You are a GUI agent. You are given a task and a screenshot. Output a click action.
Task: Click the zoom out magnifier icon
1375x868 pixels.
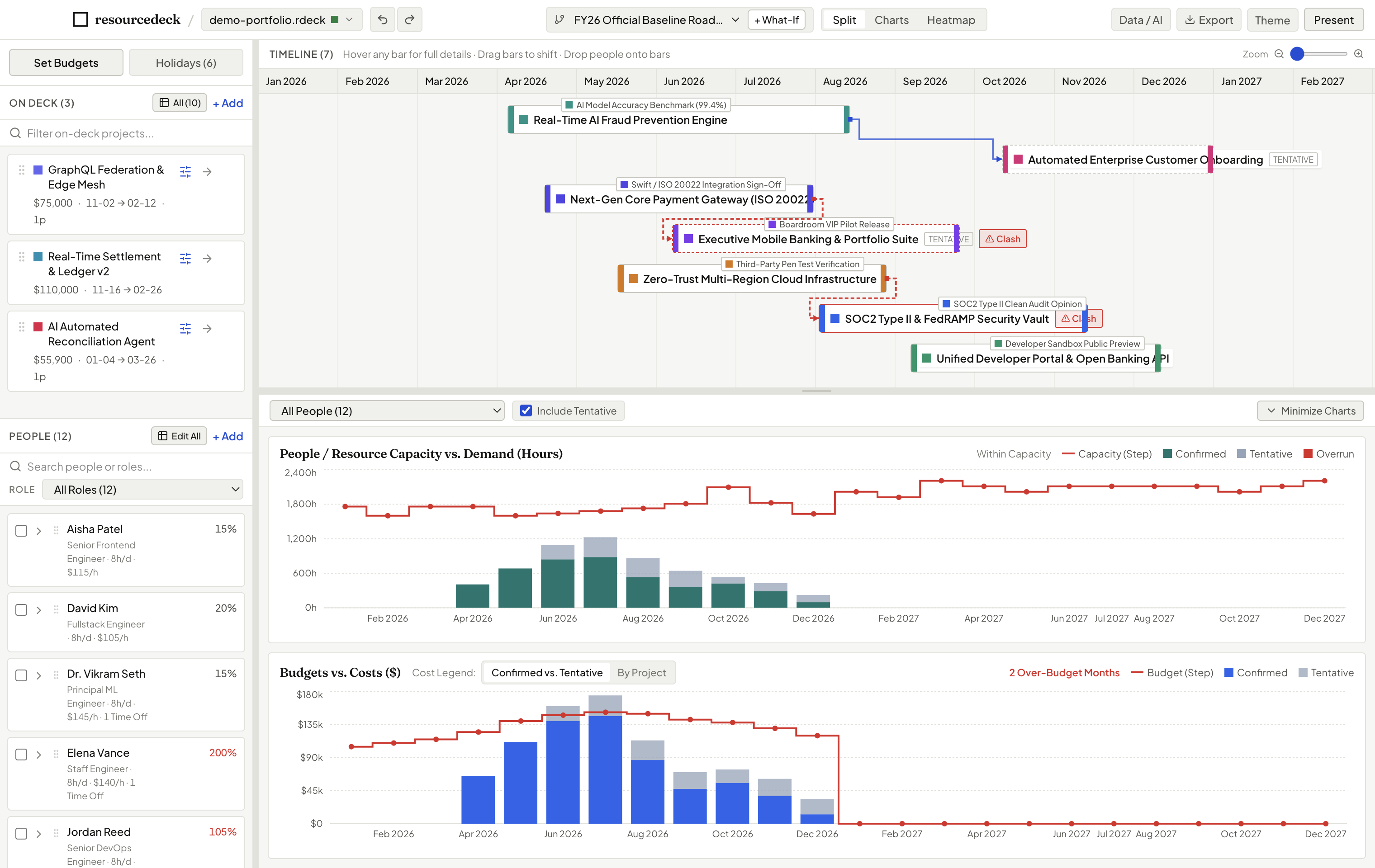point(1279,54)
